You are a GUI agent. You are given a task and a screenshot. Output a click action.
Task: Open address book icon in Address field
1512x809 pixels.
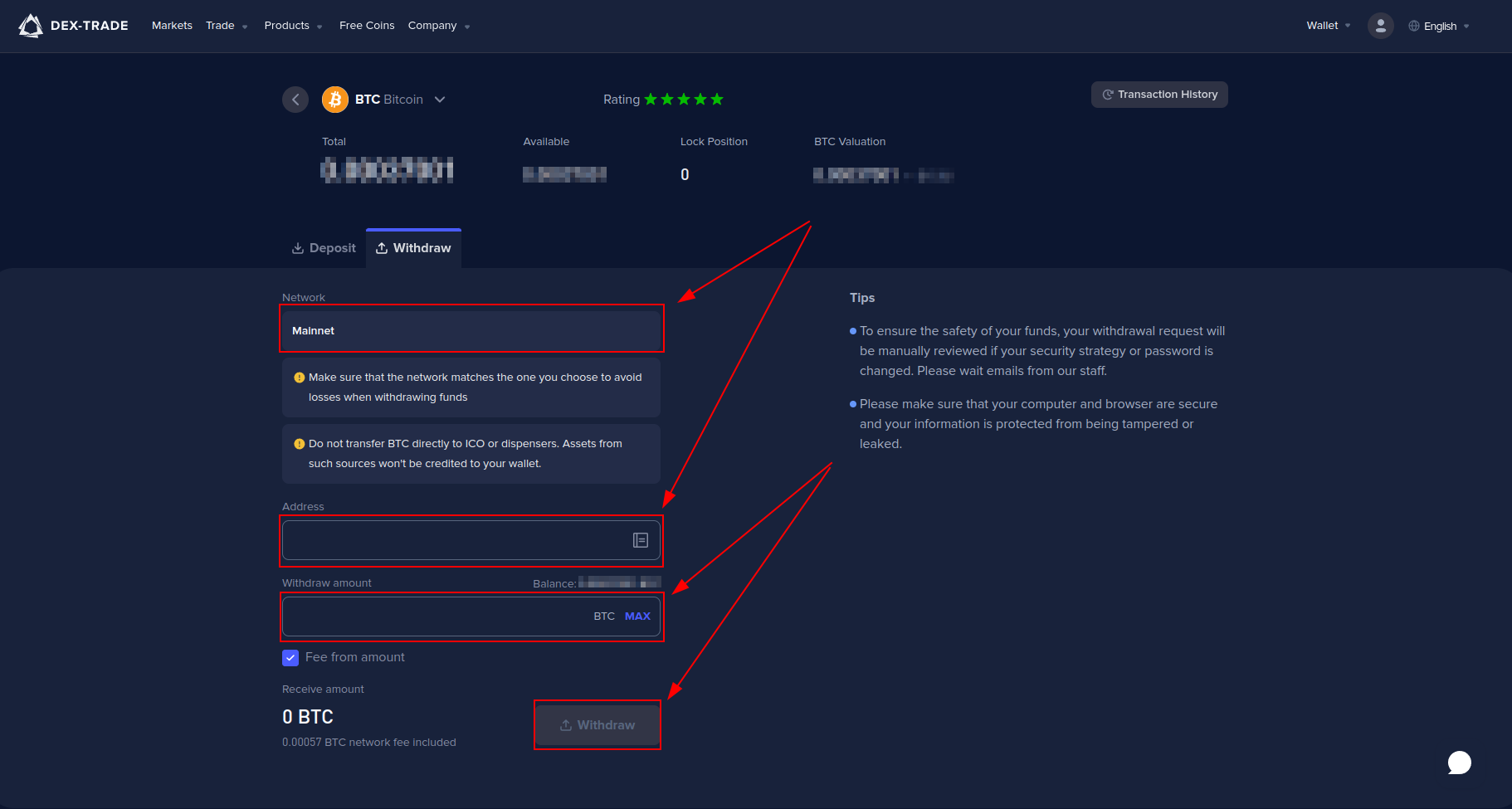(641, 540)
